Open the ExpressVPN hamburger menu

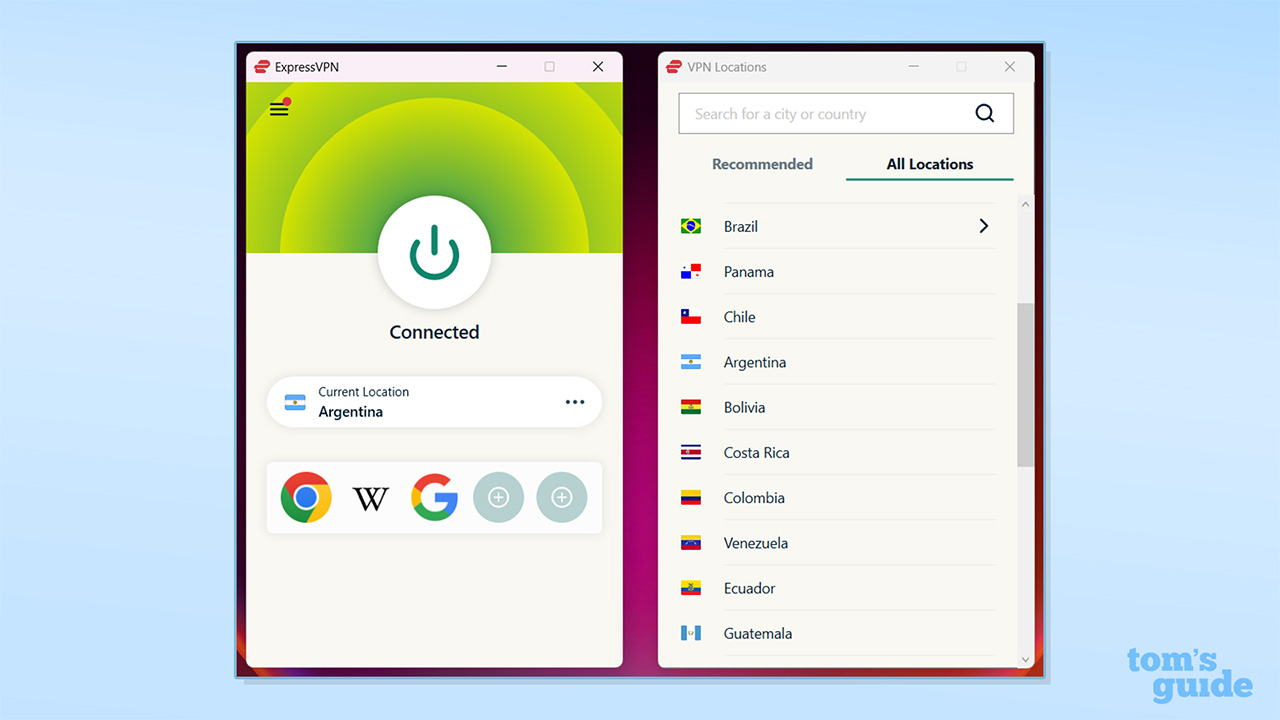279,109
